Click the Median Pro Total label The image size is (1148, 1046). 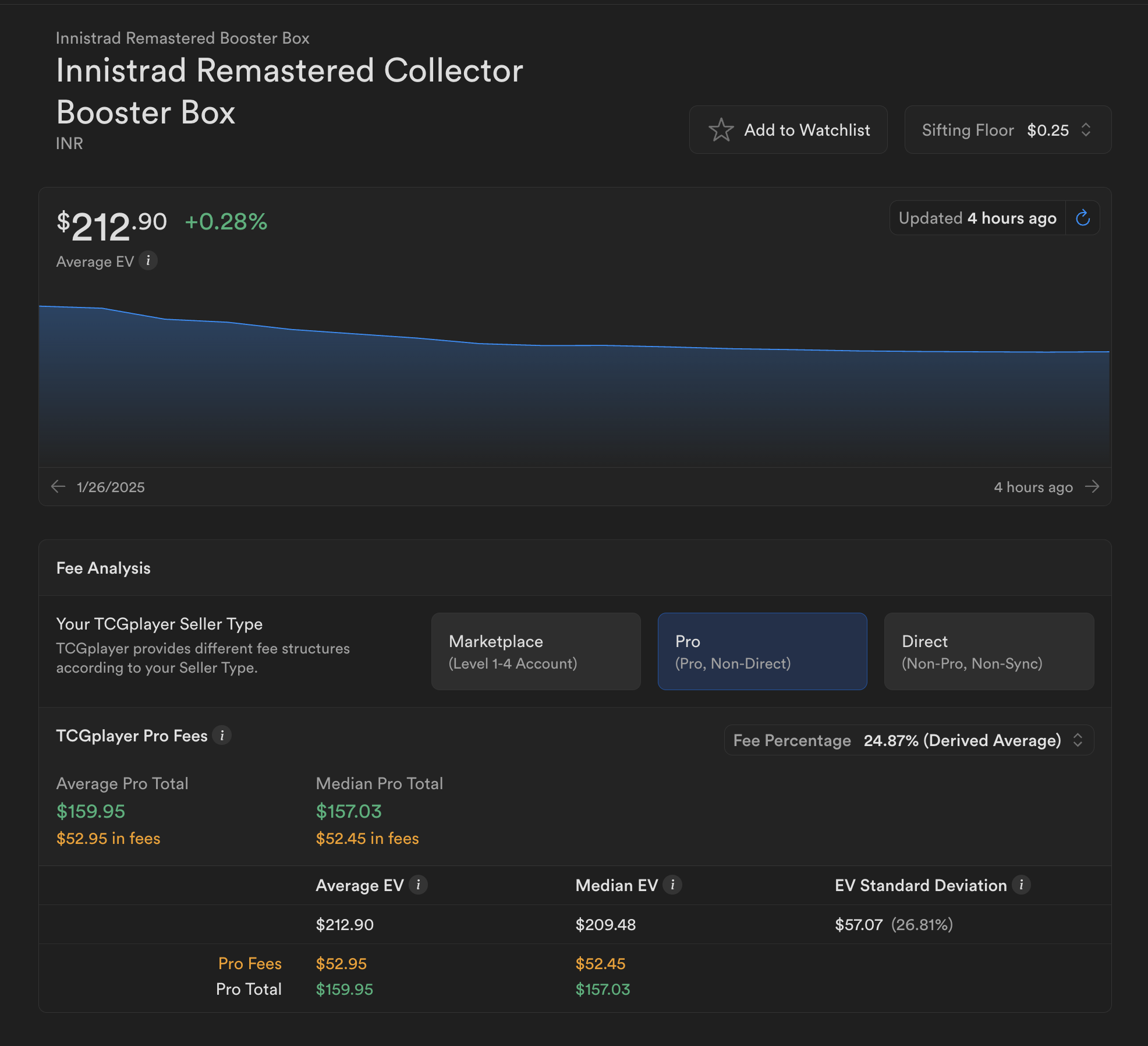[x=380, y=783]
